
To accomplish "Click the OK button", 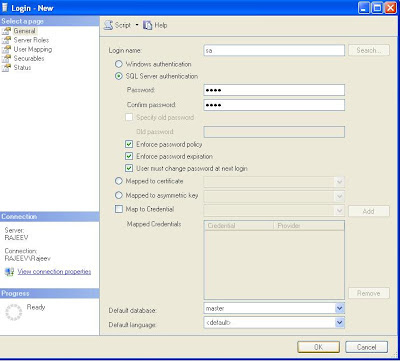I will point(318,347).
